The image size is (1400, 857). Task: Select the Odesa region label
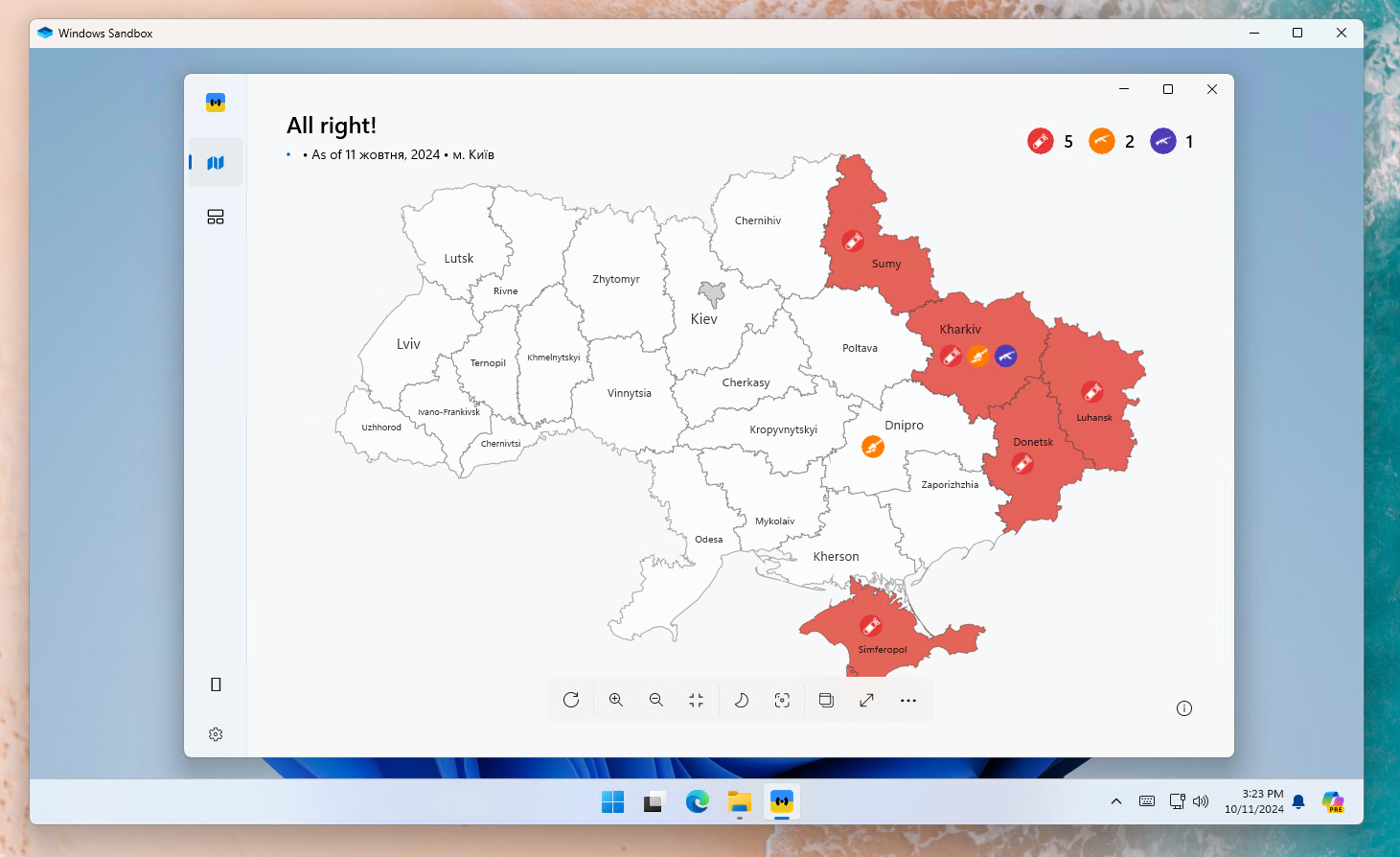click(709, 540)
